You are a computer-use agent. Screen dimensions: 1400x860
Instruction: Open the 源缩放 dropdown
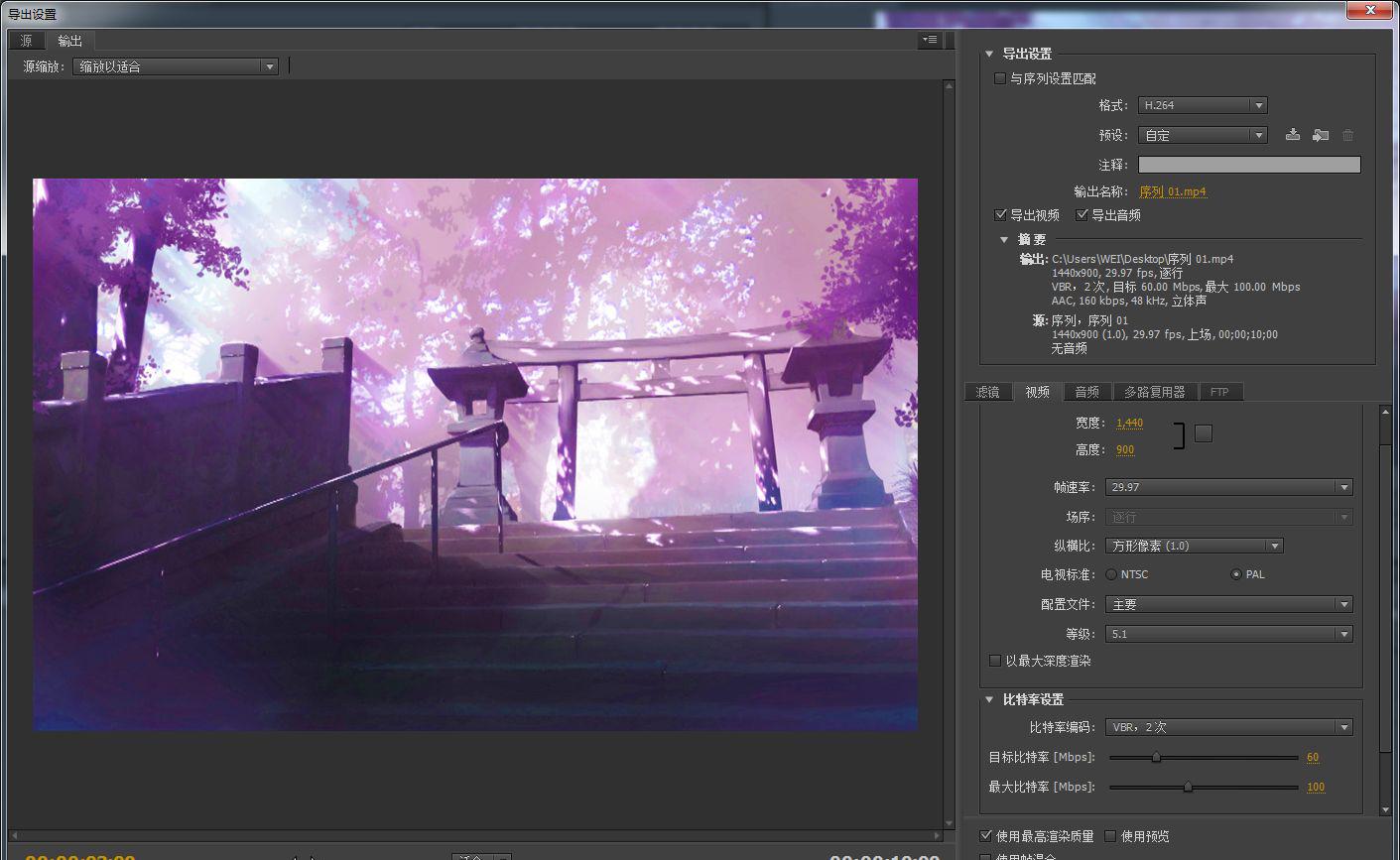tap(175, 66)
